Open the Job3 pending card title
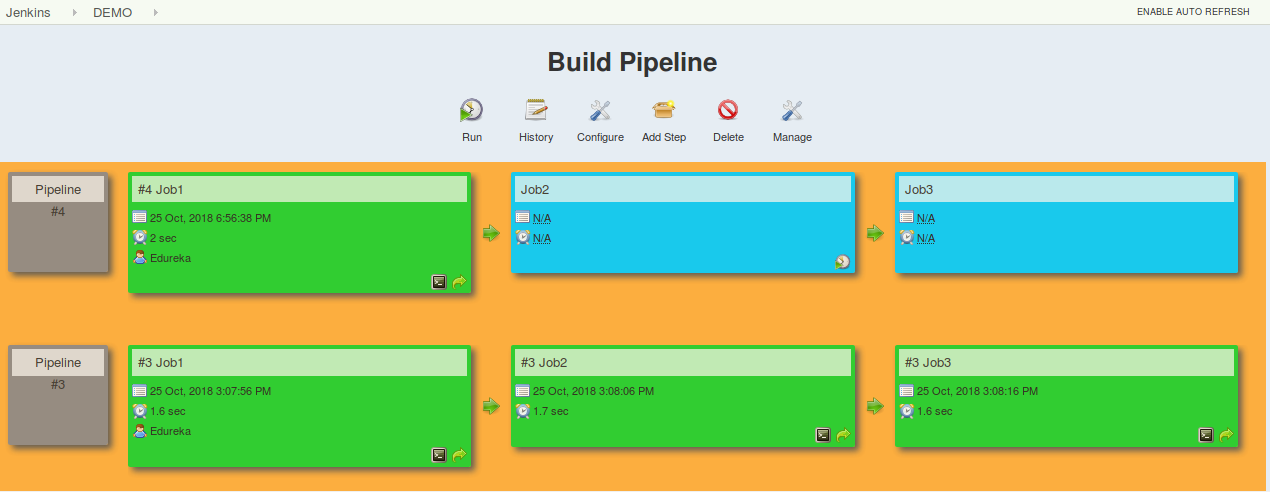This screenshot has height=492, width=1270. point(919,189)
